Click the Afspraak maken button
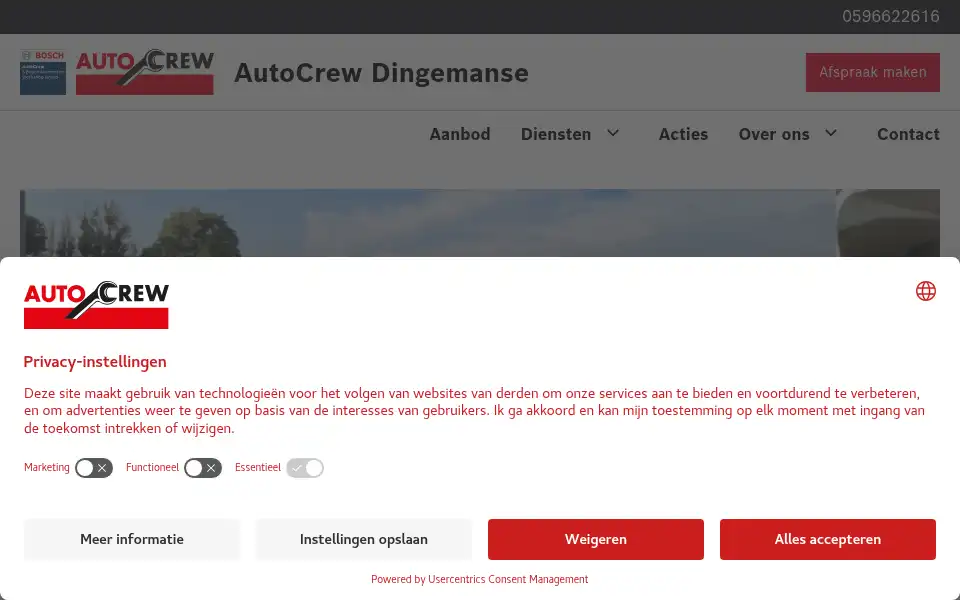Image resolution: width=960 pixels, height=600 pixels. (x=872, y=72)
